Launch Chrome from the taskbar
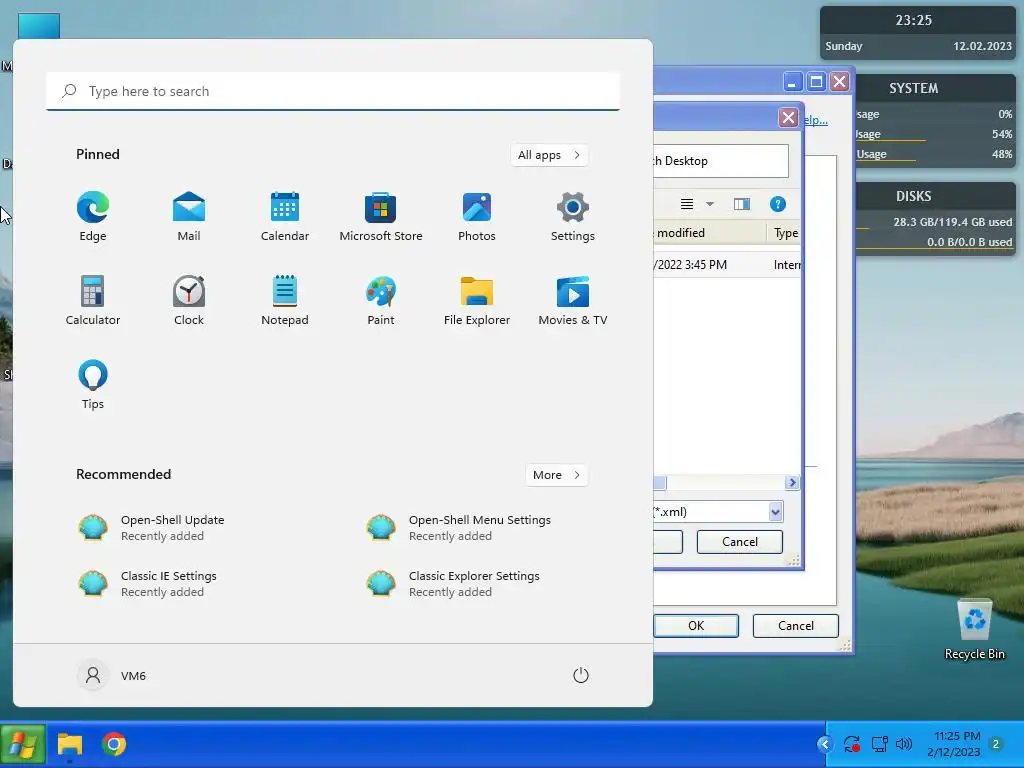This screenshot has width=1024, height=768. click(x=114, y=744)
